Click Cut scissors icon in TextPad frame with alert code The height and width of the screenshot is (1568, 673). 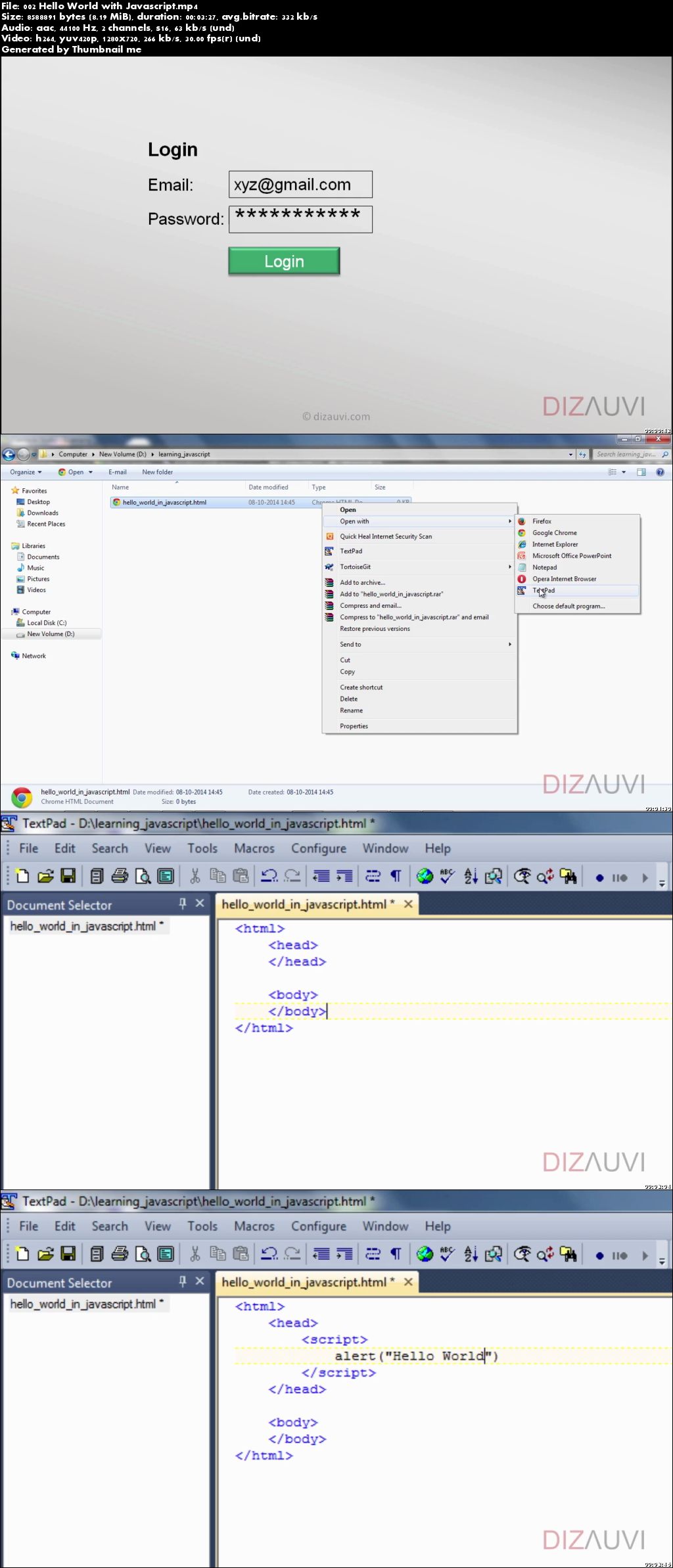[x=195, y=1254]
